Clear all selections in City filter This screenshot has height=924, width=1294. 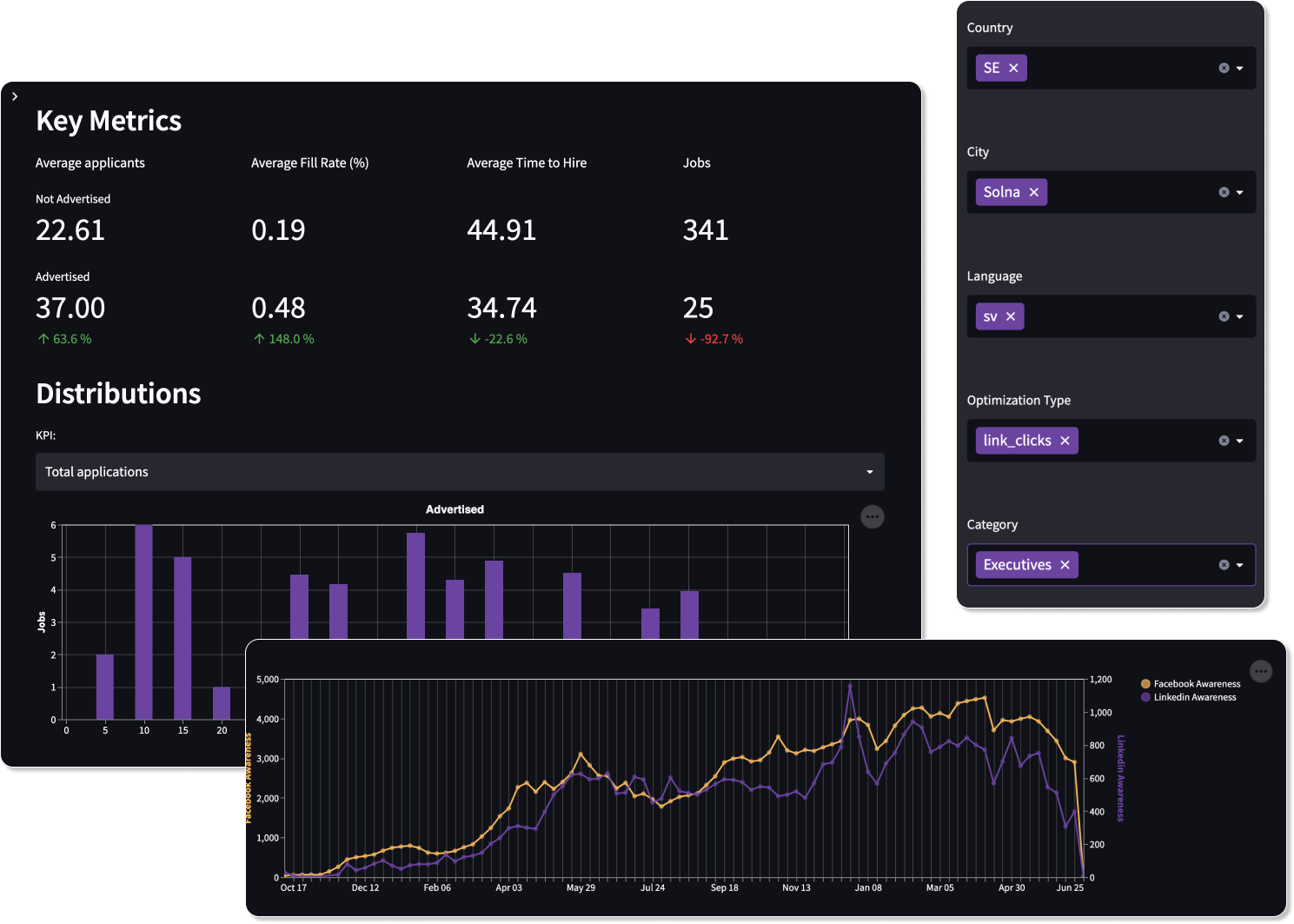pos(1224,192)
